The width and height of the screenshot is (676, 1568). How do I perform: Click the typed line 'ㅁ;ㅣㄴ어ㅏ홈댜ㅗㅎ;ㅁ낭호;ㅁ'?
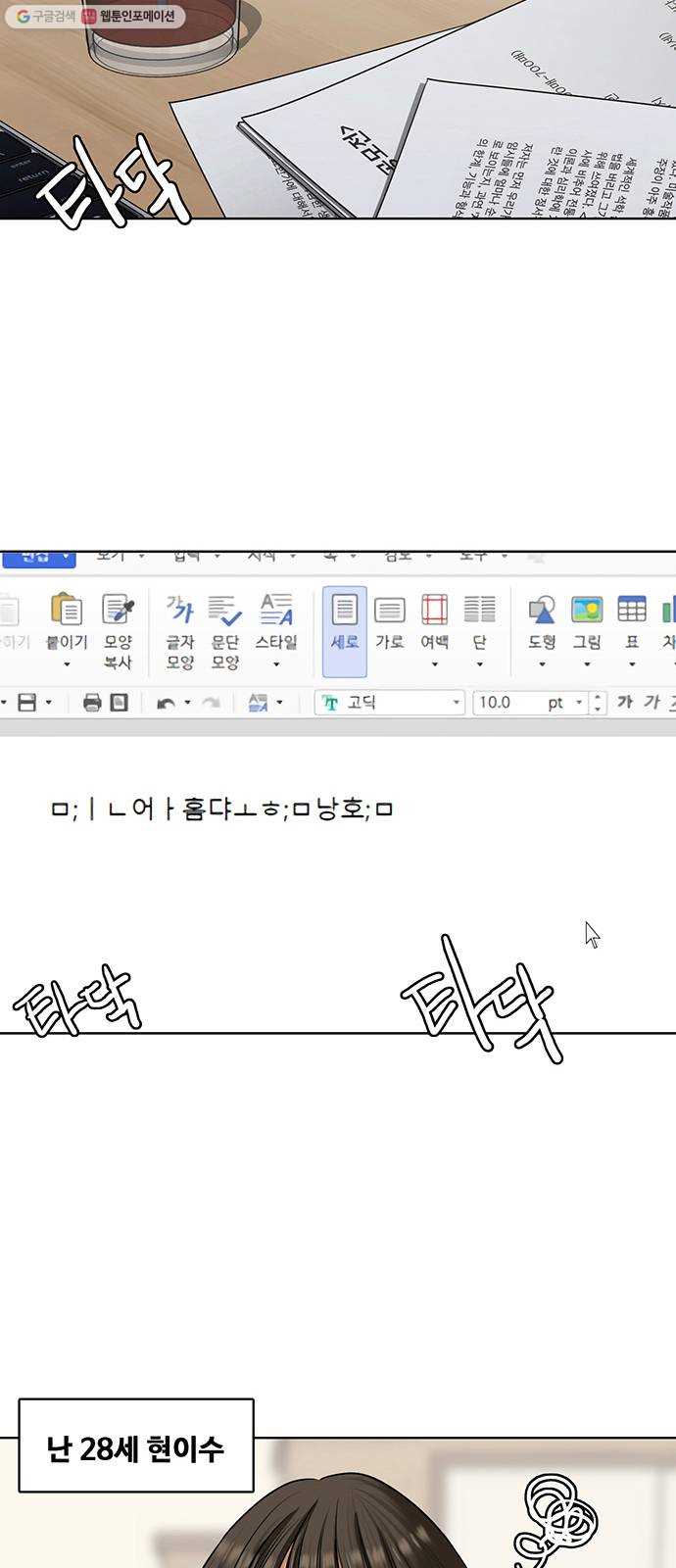[222, 810]
